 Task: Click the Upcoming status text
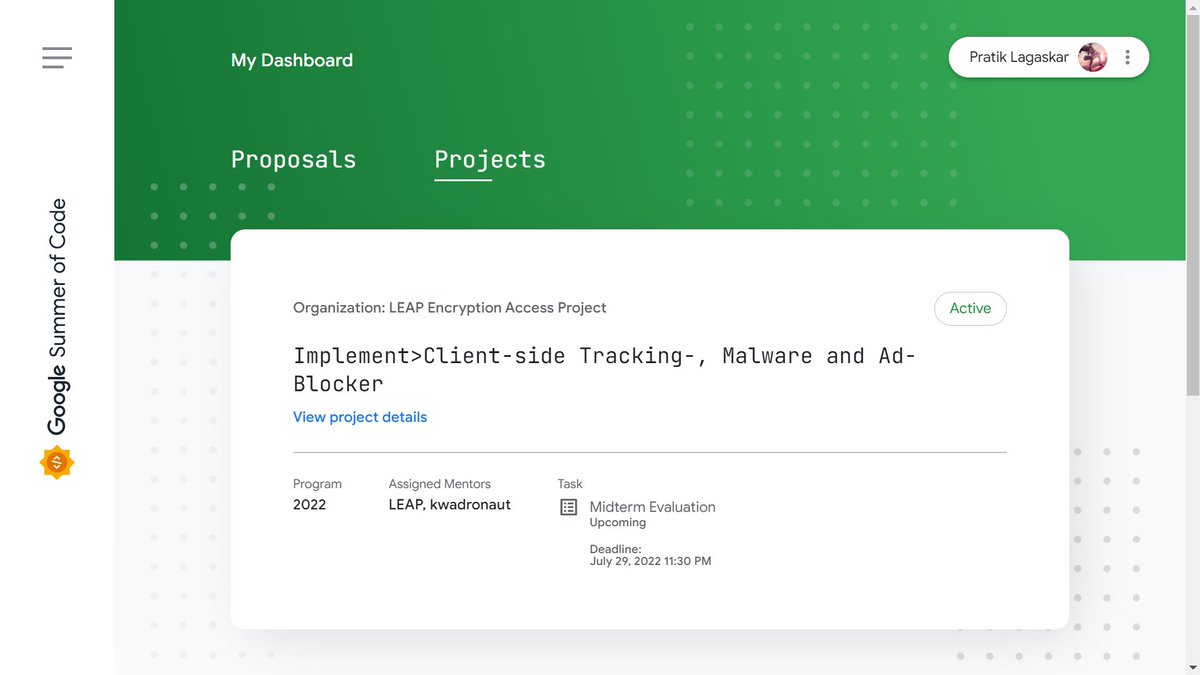(x=618, y=523)
